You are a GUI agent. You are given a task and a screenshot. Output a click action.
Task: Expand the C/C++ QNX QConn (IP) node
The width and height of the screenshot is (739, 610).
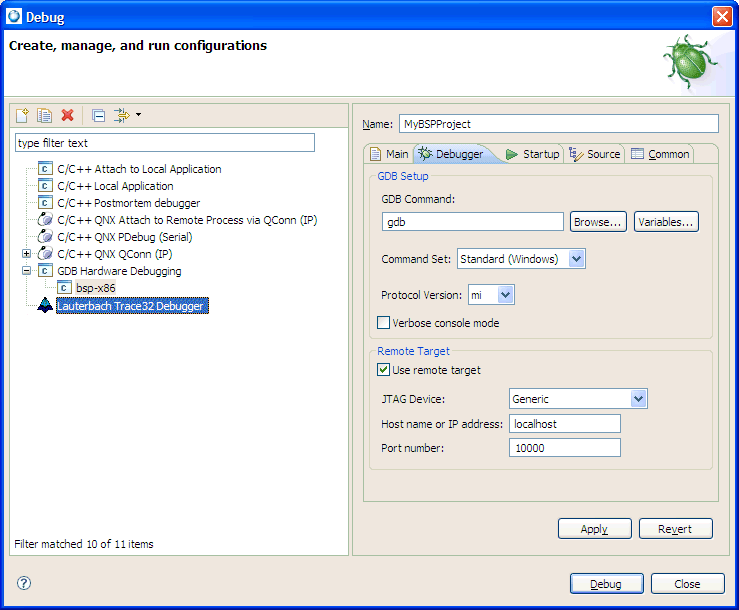[27, 254]
